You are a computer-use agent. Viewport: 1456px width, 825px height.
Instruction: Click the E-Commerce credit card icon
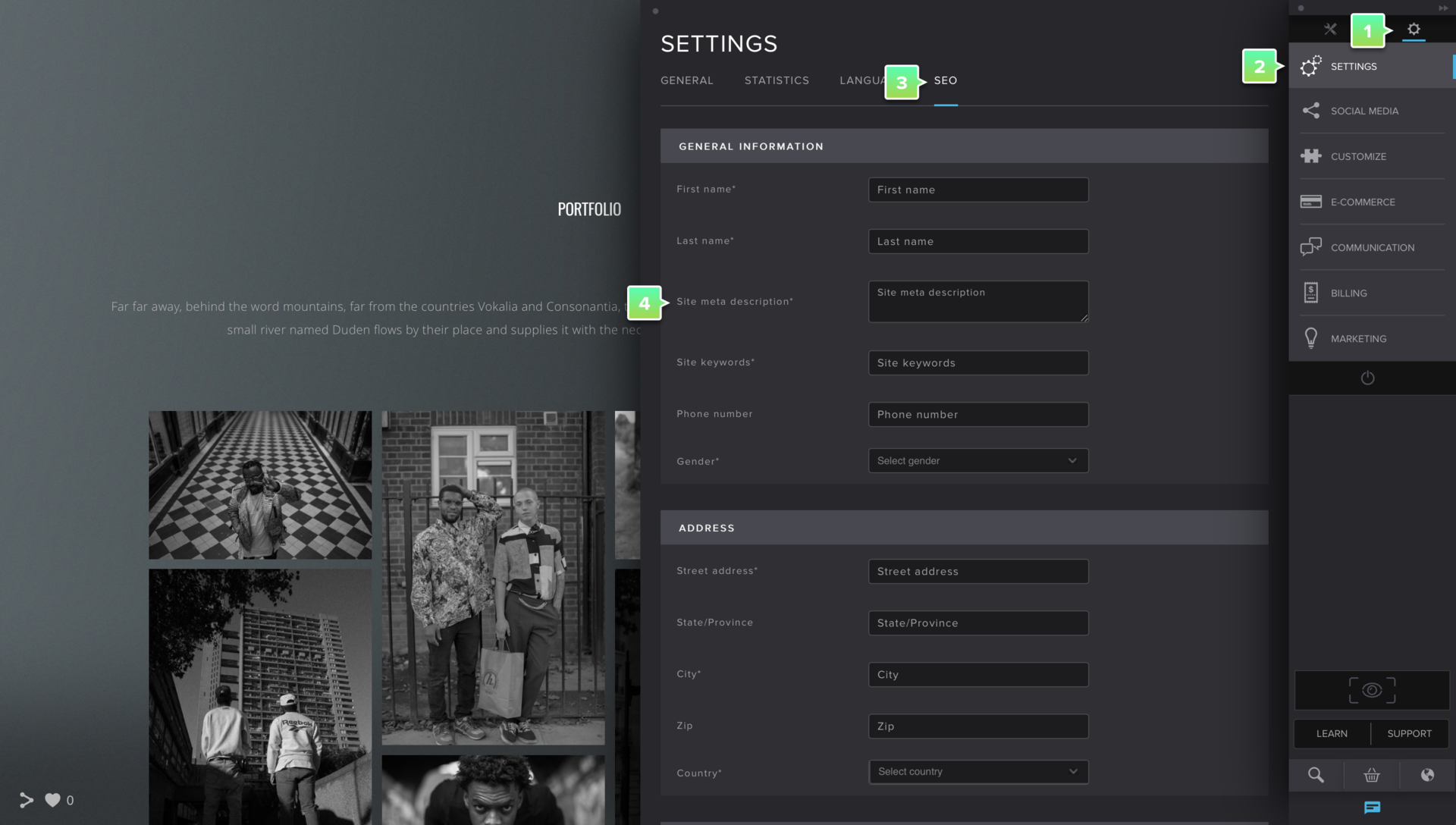tap(1310, 202)
